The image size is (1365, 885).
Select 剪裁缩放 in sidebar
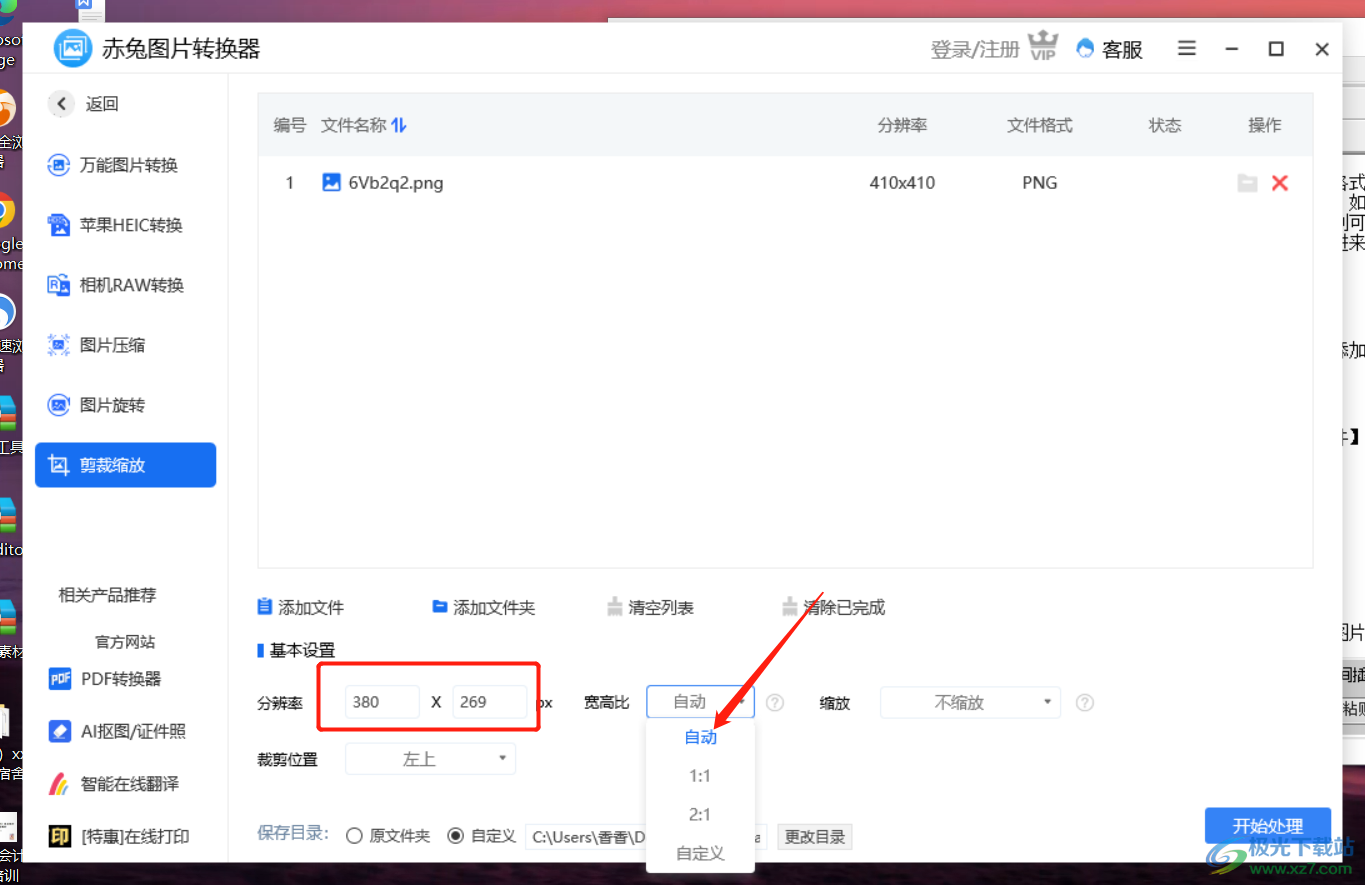(126, 465)
